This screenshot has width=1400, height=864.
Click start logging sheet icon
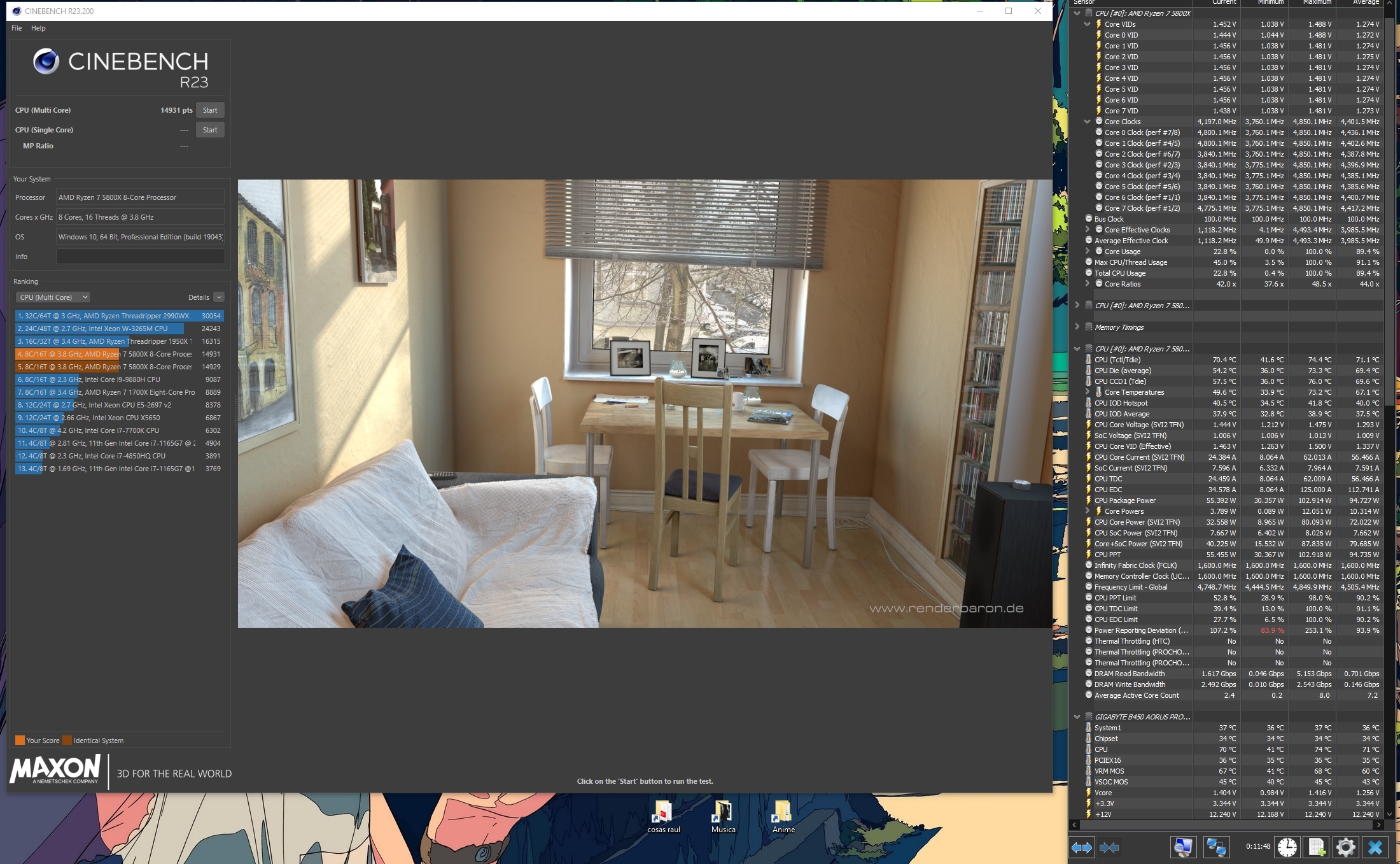coord(1316,847)
